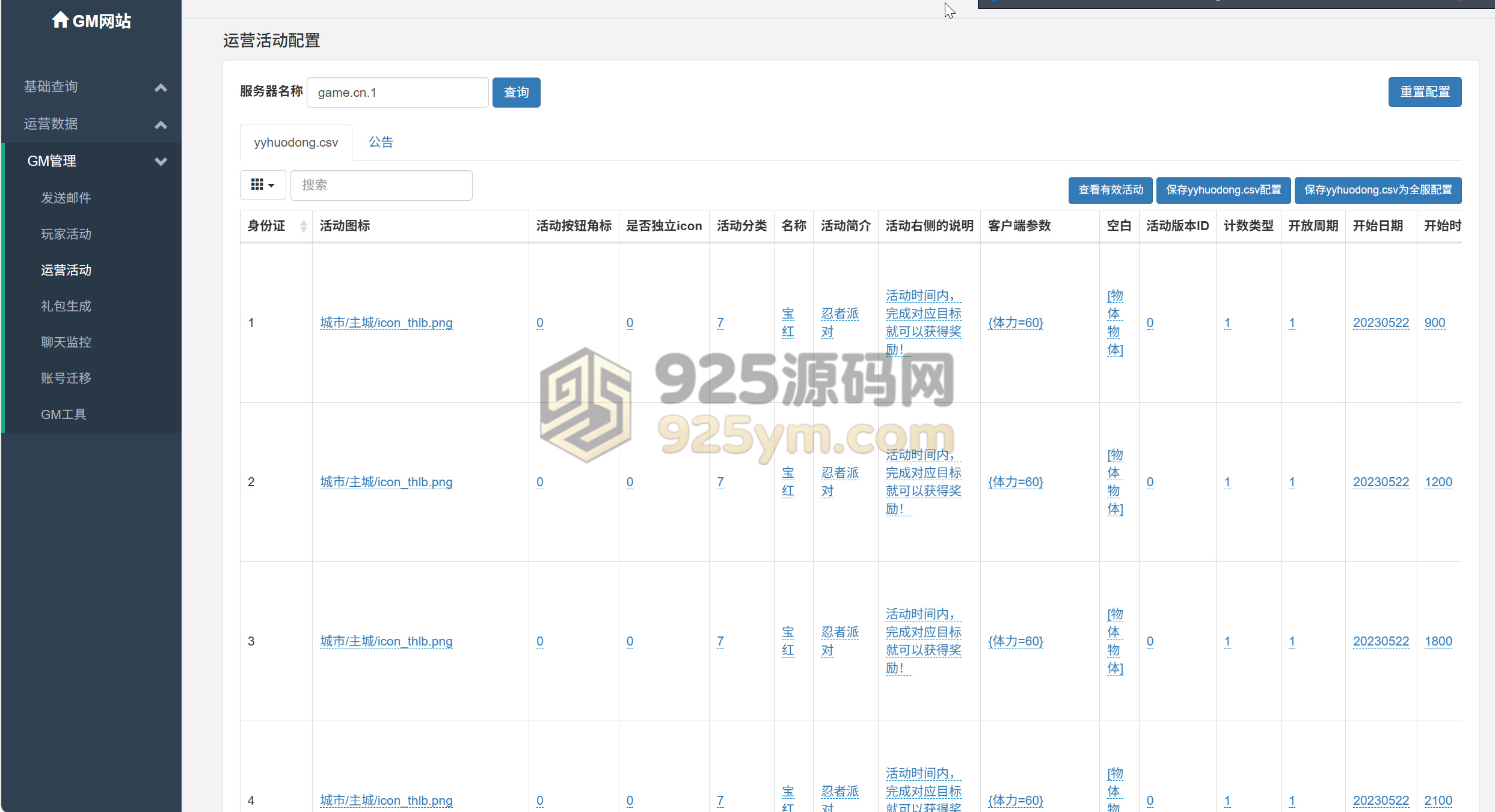The width and height of the screenshot is (1495, 812).
Task: Collapse the GM管理 menu chevron
Action: [x=161, y=161]
